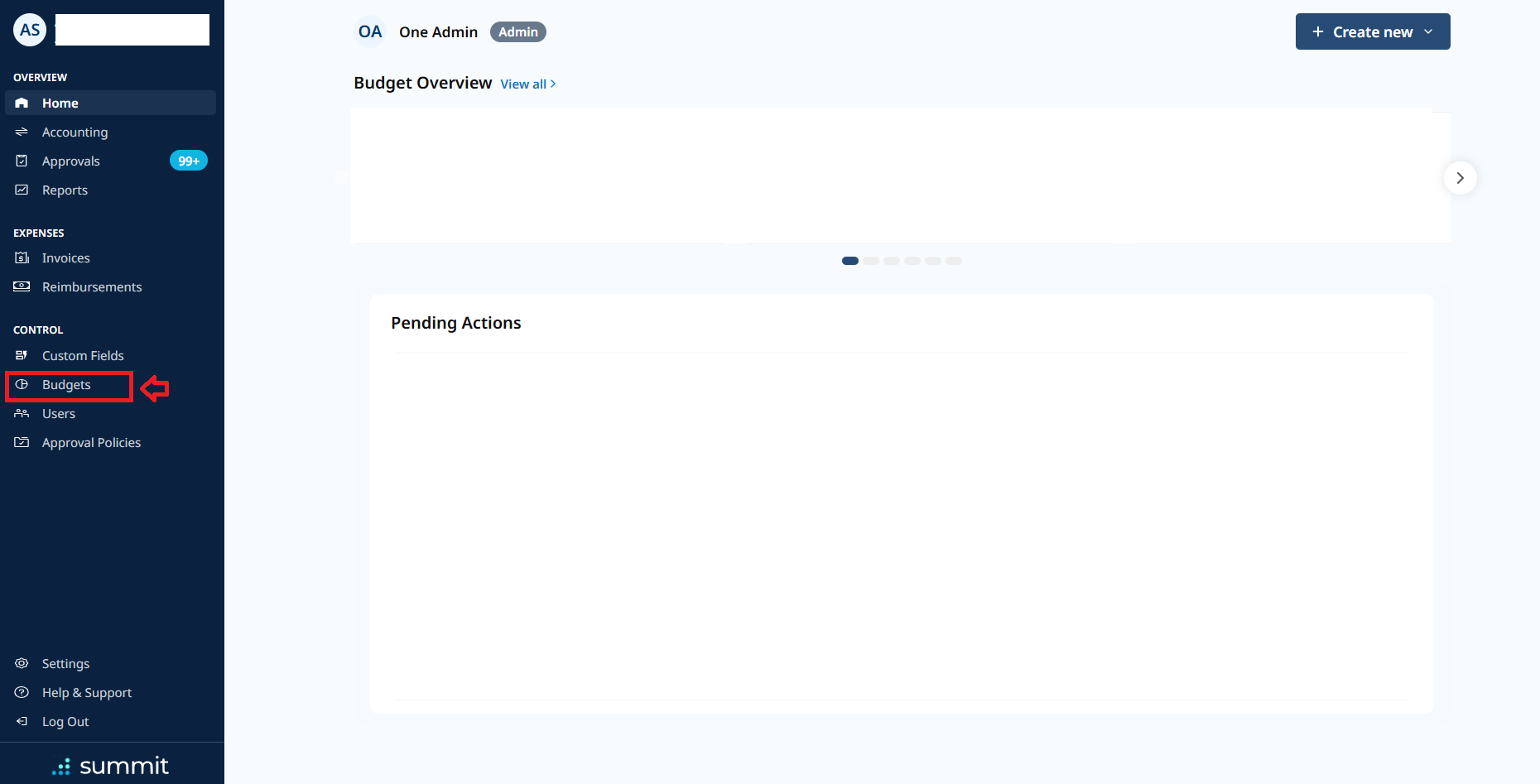Open Settings from the sidebar
This screenshot has width=1540, height=784.
click(110, 663)
